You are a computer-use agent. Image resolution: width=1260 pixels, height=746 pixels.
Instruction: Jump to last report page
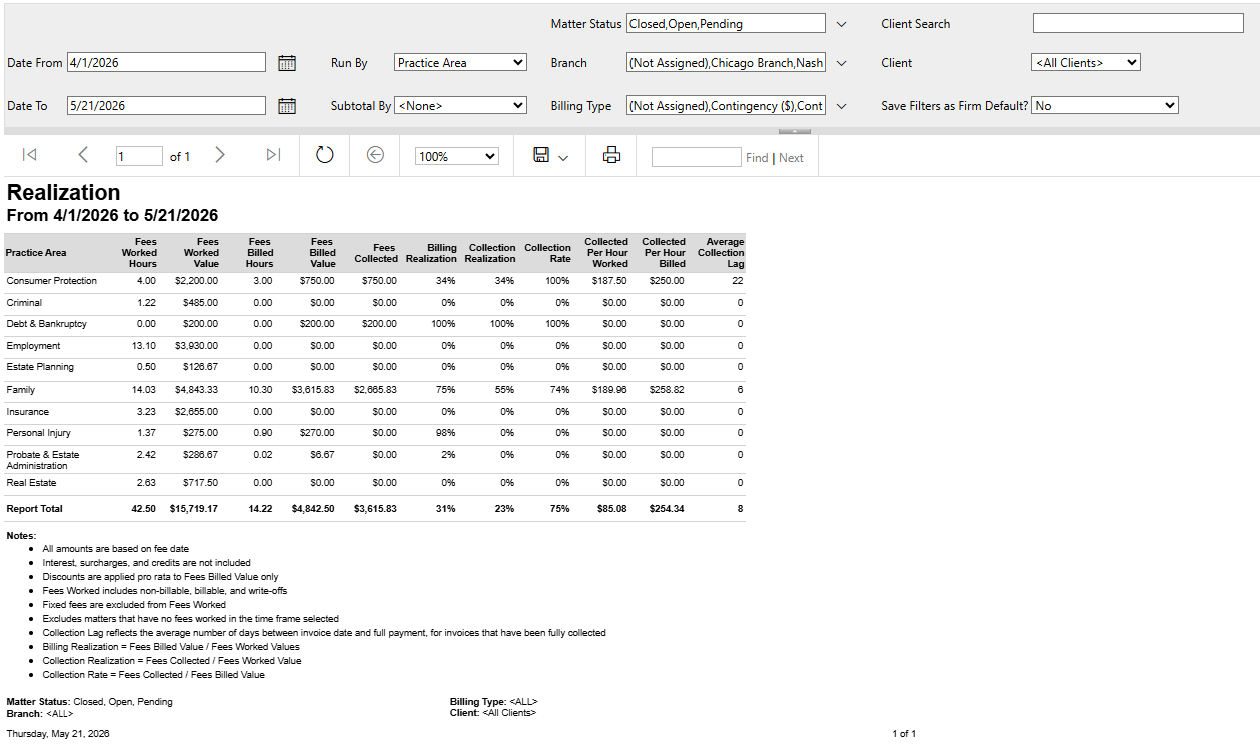273,155
